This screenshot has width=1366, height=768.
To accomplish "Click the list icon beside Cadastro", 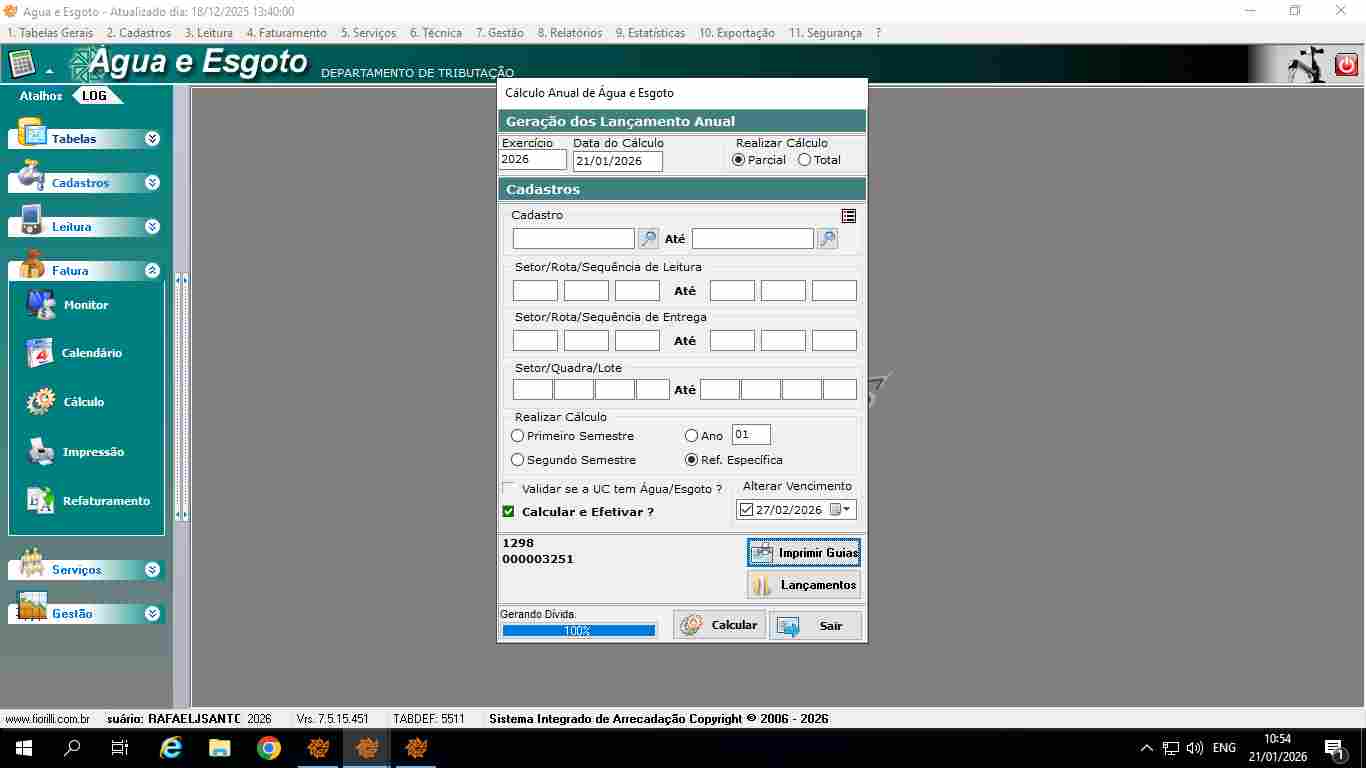I will (x=849, y=216).
